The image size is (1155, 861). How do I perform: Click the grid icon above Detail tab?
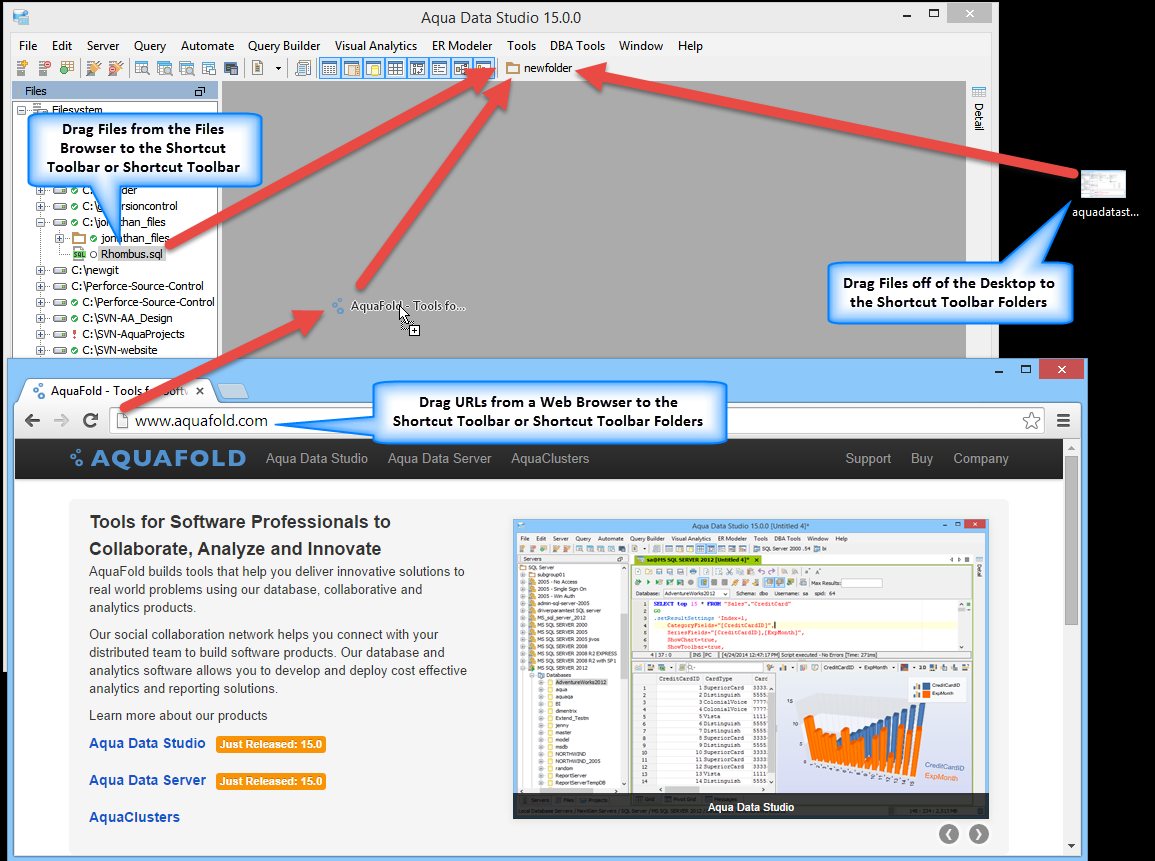tap(978, 92)
